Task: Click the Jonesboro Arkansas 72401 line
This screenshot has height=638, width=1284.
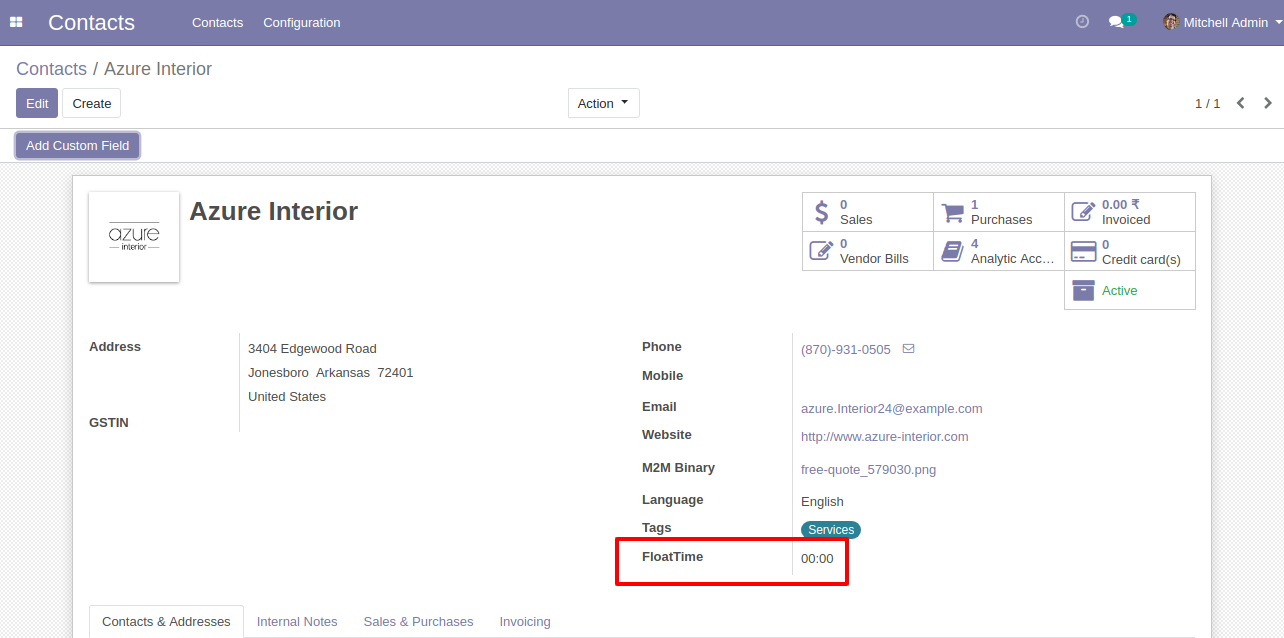Action: tap(331, 372)
